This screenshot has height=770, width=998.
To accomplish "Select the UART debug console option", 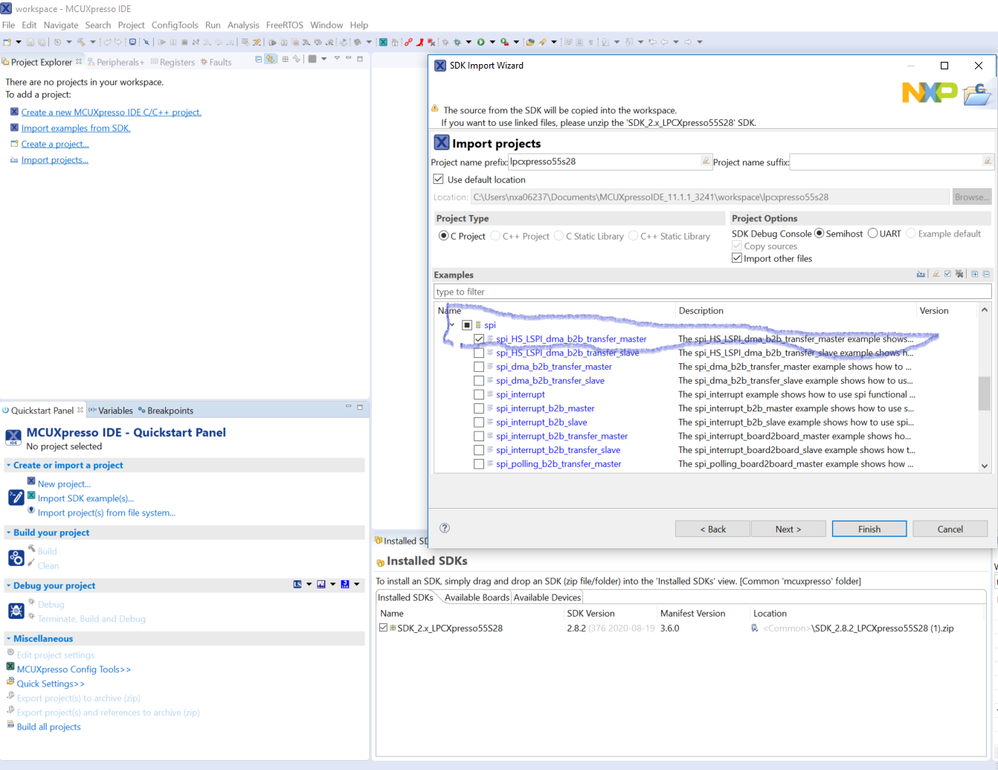I will point(873,234).
